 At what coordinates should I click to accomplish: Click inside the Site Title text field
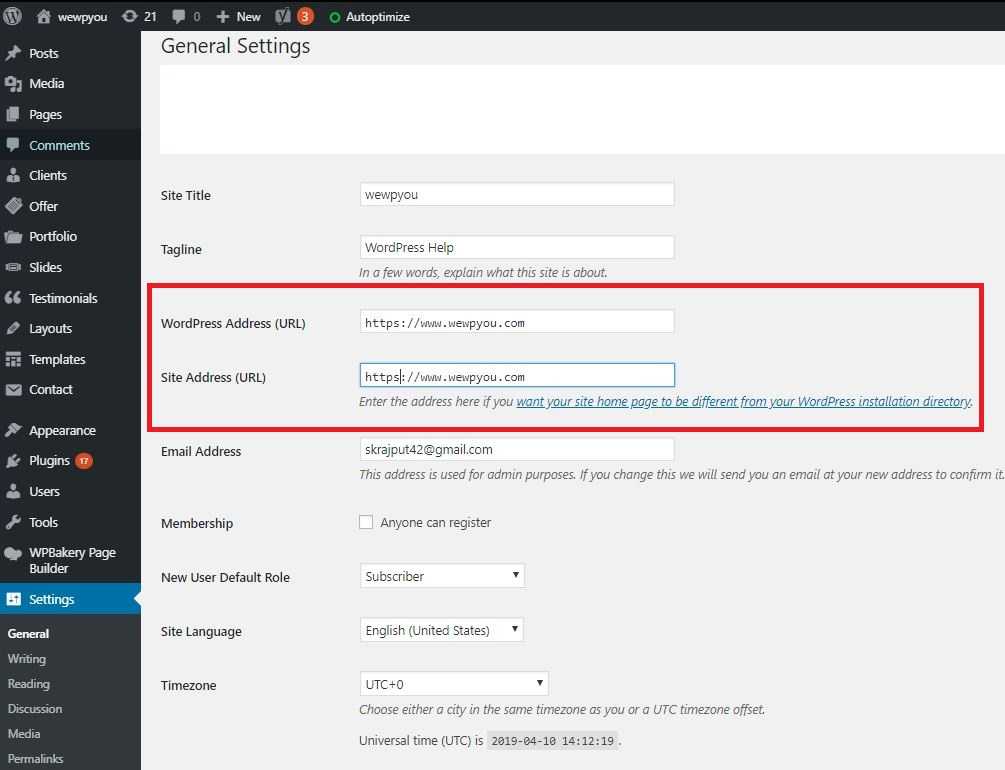point(516,194)
